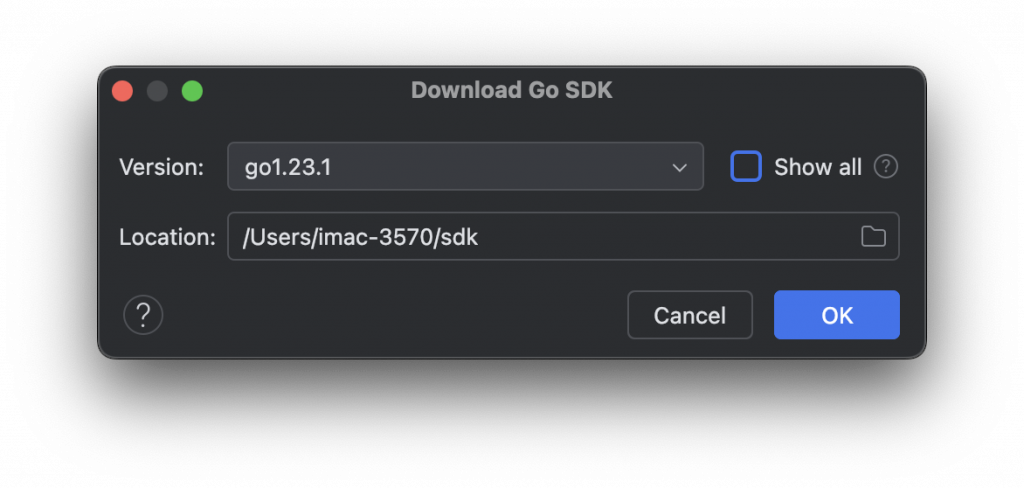Click the Version label
This screenshot has width=1024, height=488.
coord(161,167)
